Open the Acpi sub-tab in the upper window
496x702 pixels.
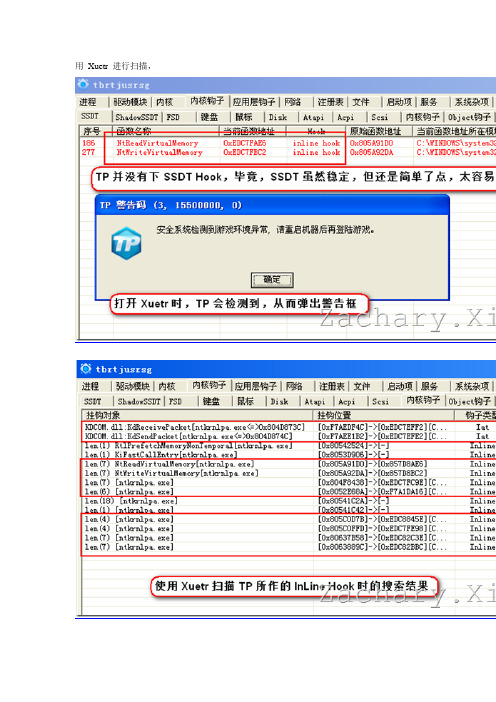[346, 117]
